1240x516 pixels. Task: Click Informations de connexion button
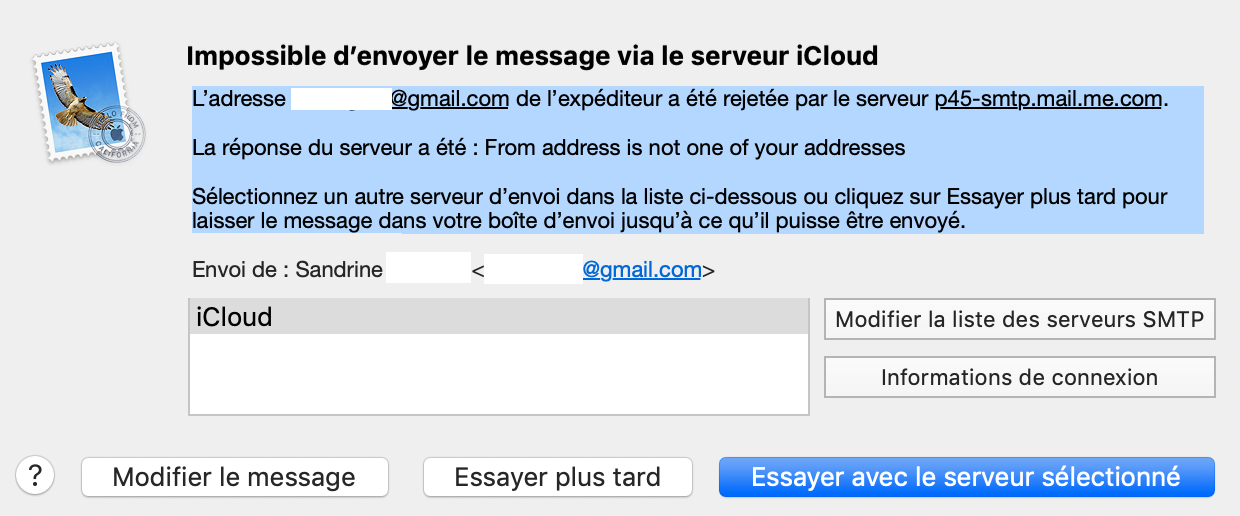click(x=1019, y=377)
